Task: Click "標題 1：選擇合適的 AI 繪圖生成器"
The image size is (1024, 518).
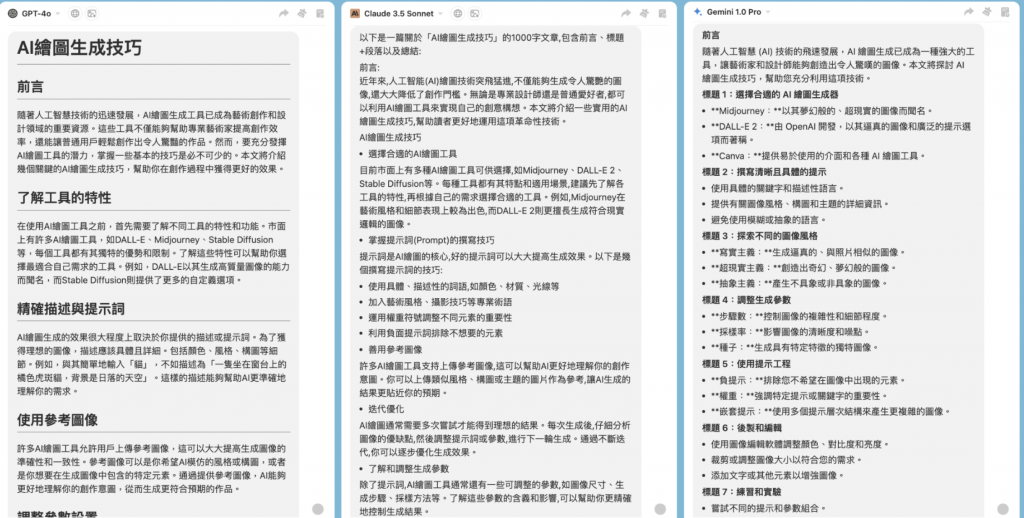Action: 770,95
